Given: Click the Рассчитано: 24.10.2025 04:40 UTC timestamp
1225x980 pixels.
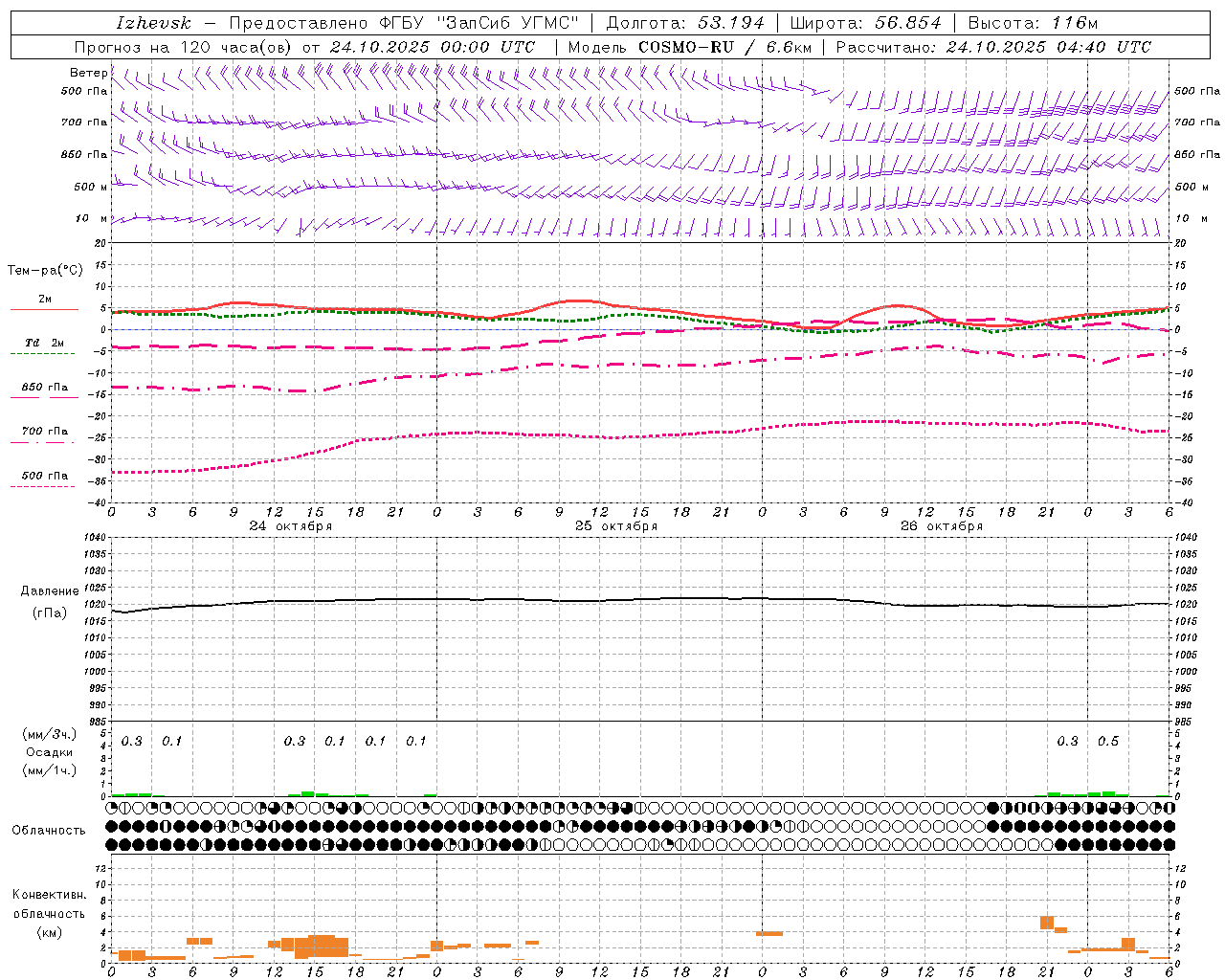Looking at the screenshot, I should click(993, 47).
